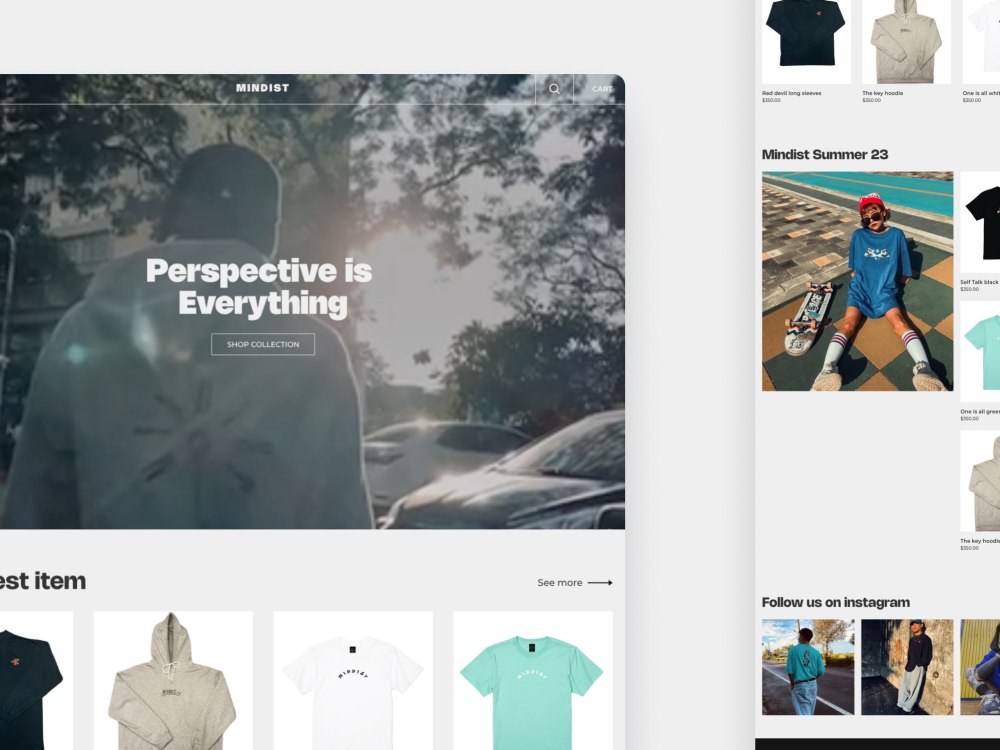The width and height of the screenshot is (1000, 750).
Task: Click the 'Red devil long sleeves' product name
Action: pos(791,93)
